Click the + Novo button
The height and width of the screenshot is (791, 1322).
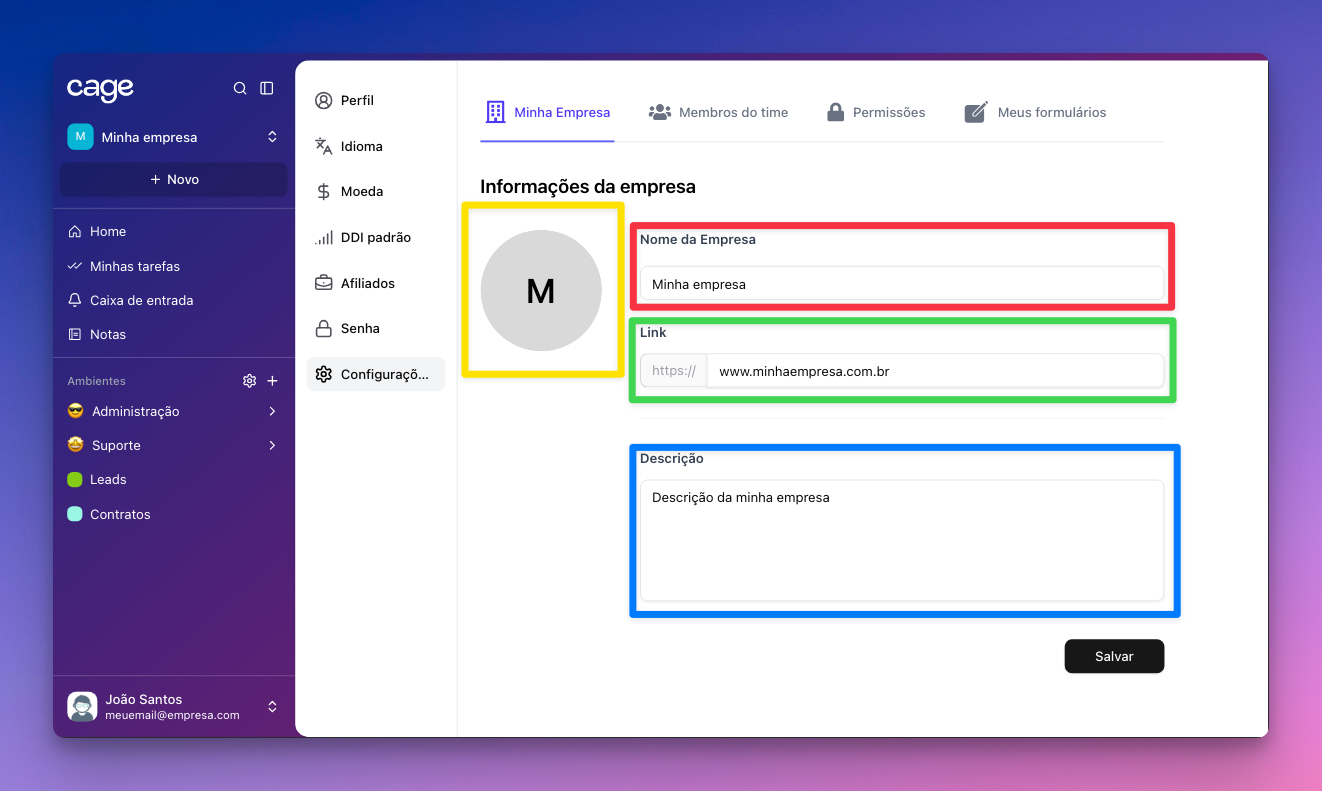click(174, 179)
